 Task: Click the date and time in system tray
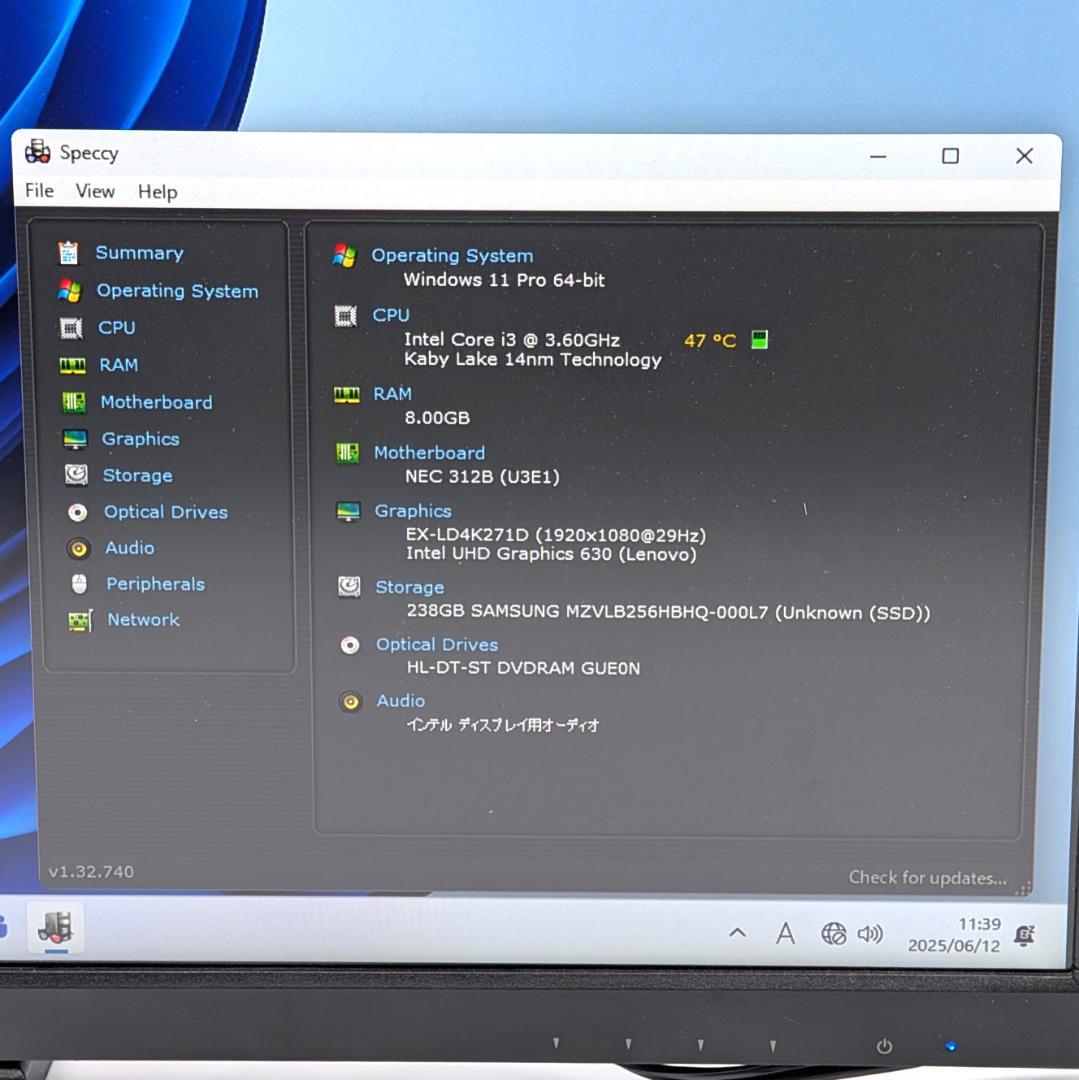952,933
